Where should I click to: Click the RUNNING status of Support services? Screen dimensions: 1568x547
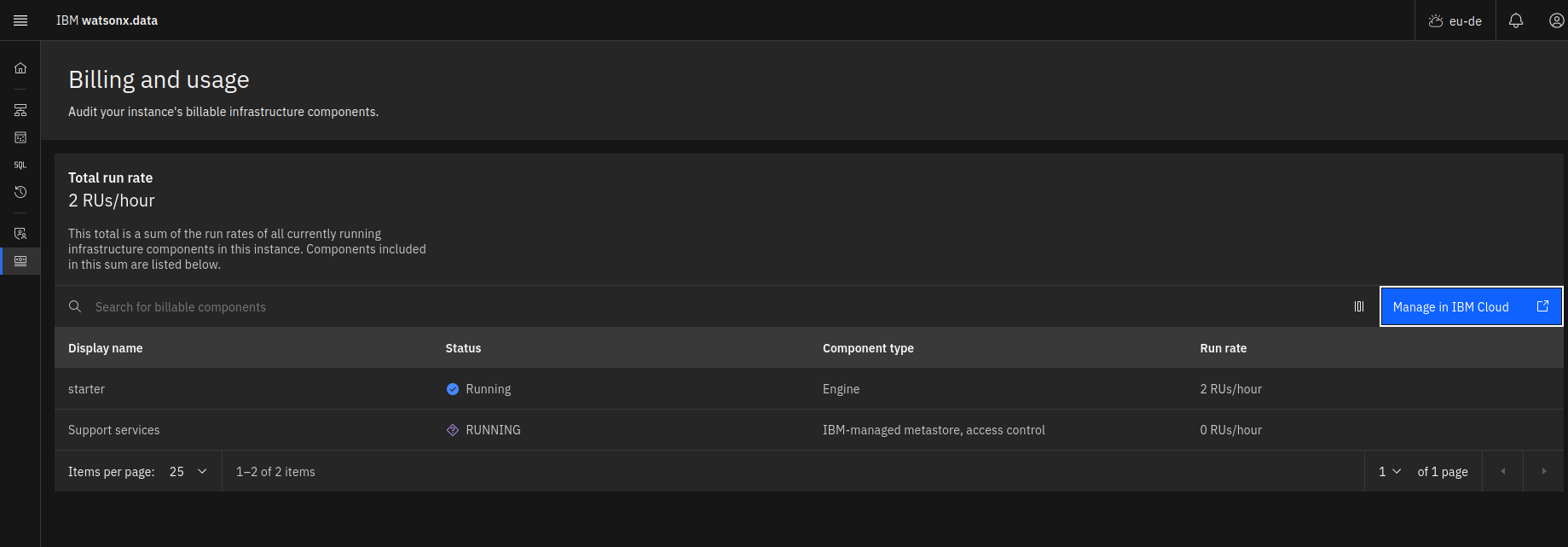pos(493,430)
